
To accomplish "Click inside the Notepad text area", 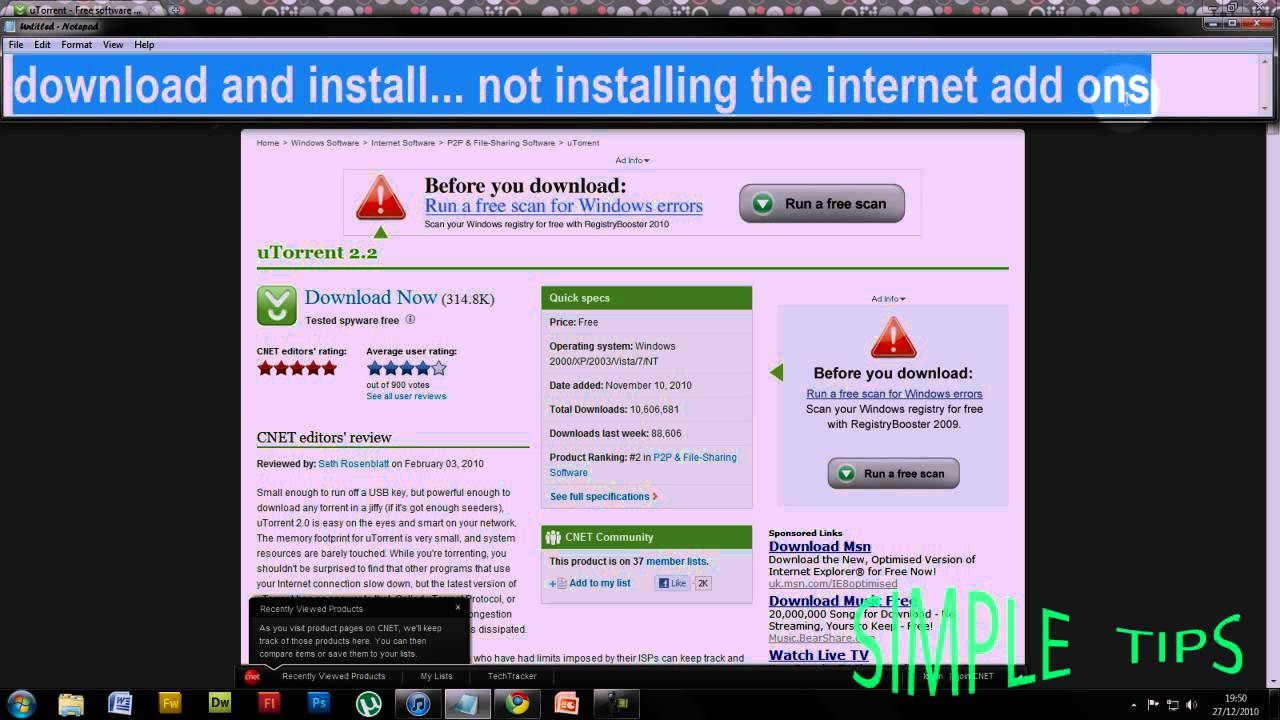I will point(630,85).
